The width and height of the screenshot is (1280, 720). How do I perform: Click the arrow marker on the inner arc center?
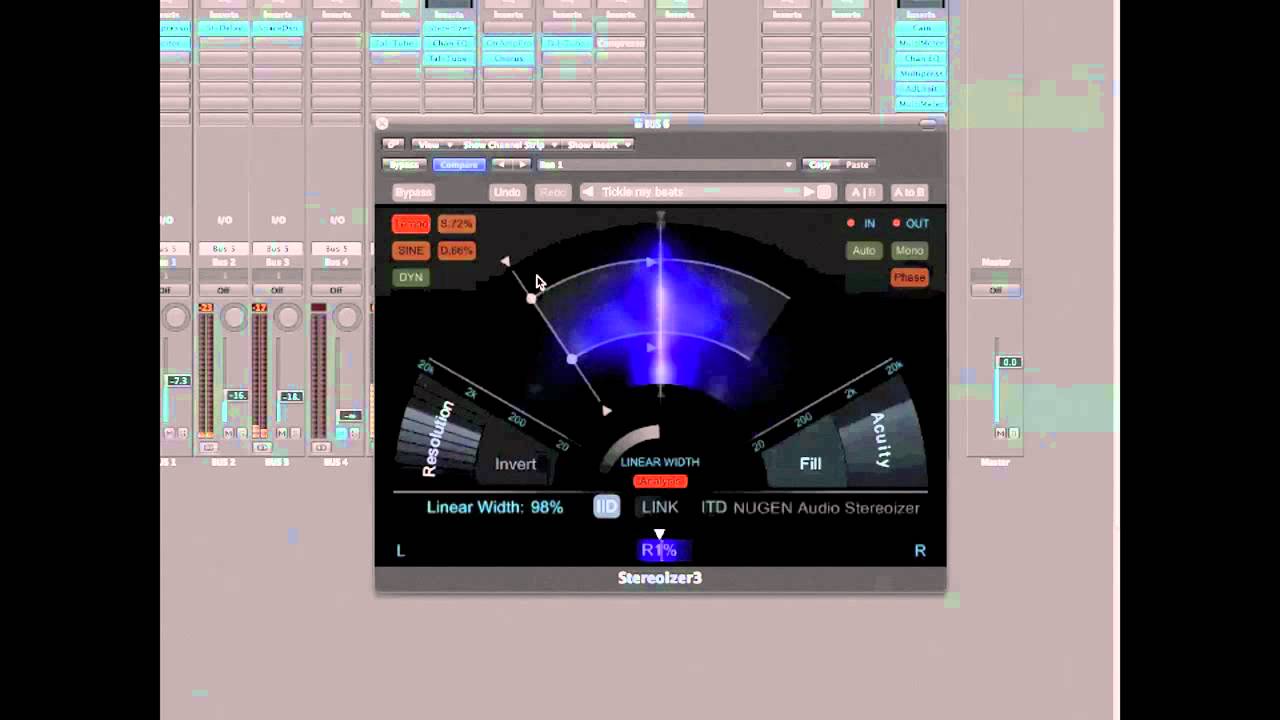coord(651,348)
